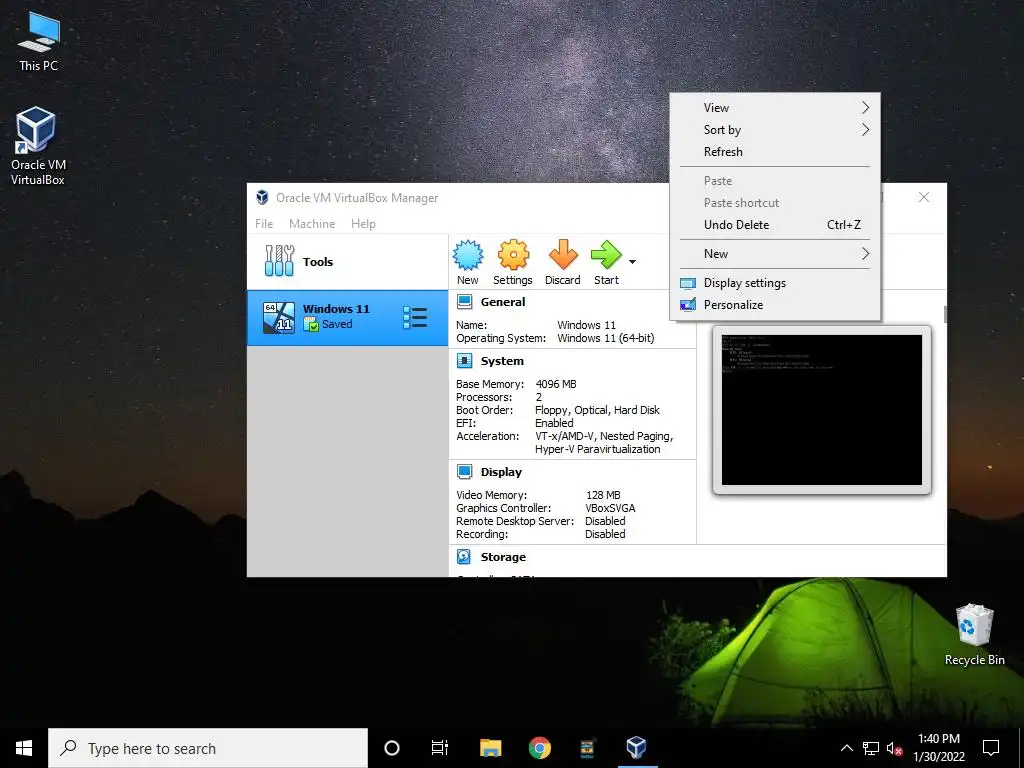Click the Personalize menu icon
Image resolution: width=1024 pixels, height=768 pixels.
688,305
